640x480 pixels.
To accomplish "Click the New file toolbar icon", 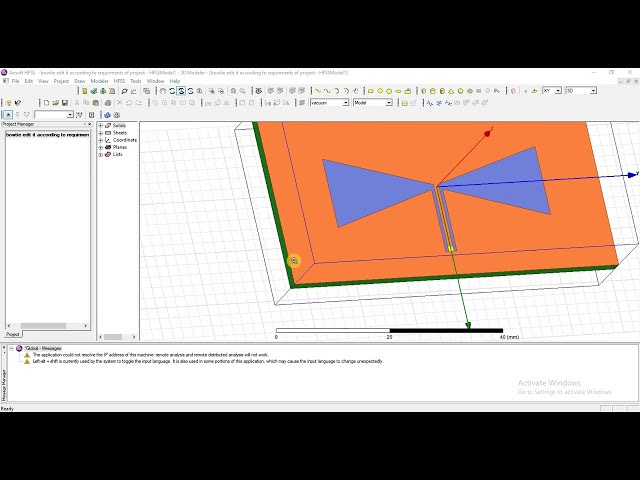I will (x=46, y=103).
